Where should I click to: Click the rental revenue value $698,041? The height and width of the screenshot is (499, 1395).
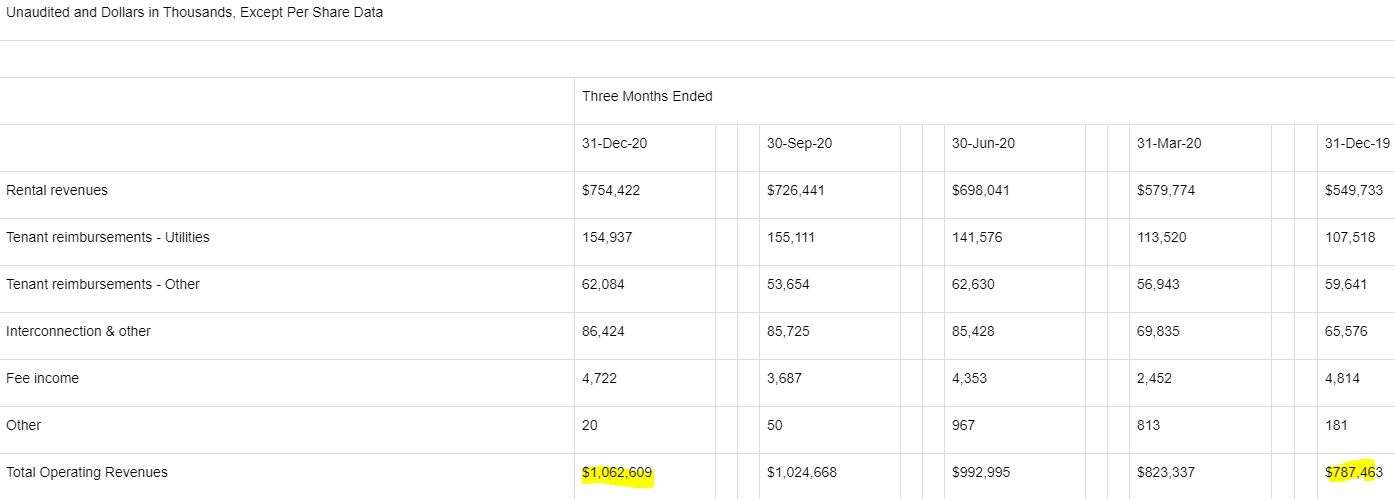coord(981,190)
